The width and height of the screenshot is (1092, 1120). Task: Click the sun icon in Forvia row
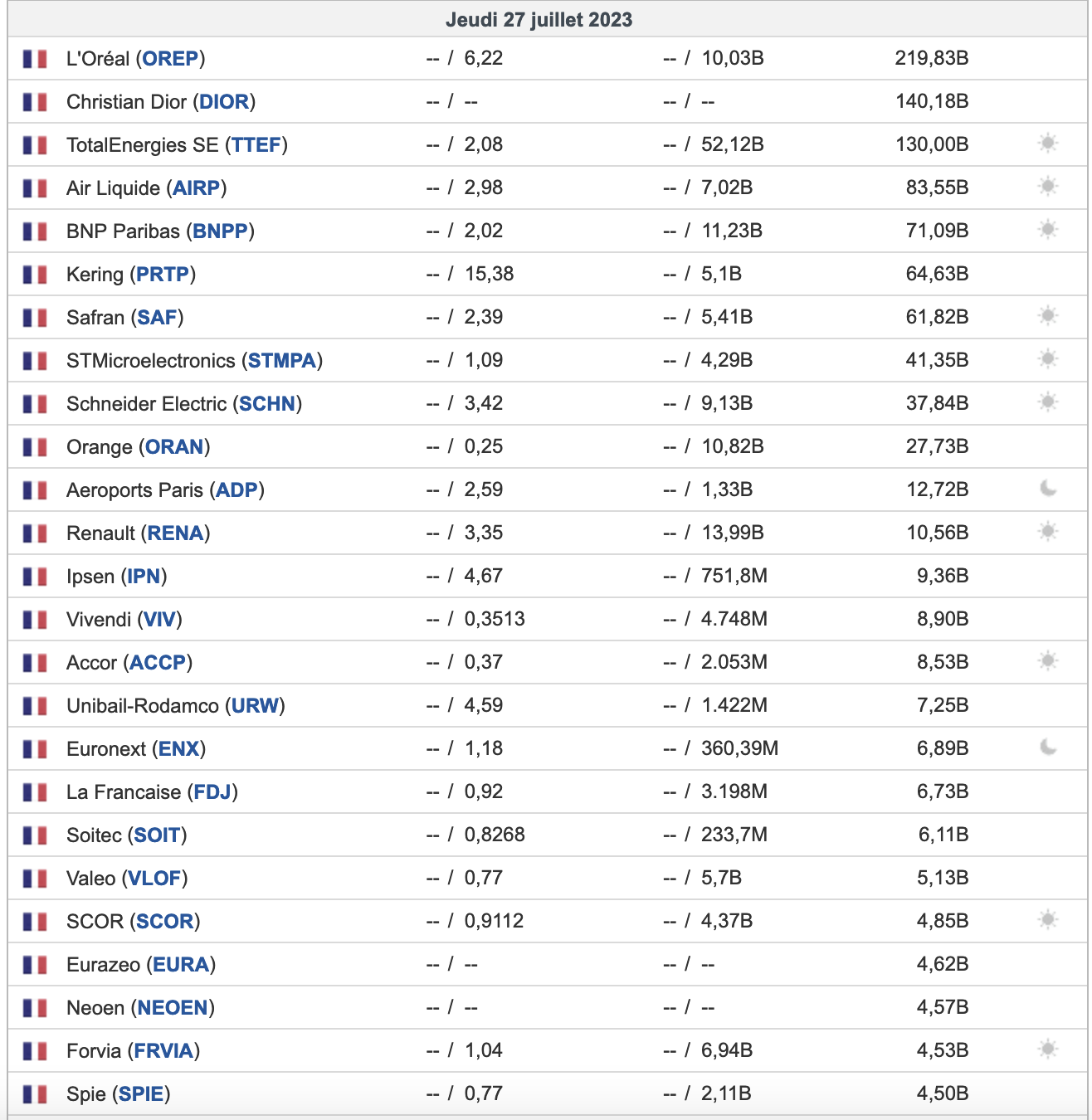tap(1048, 1049)
